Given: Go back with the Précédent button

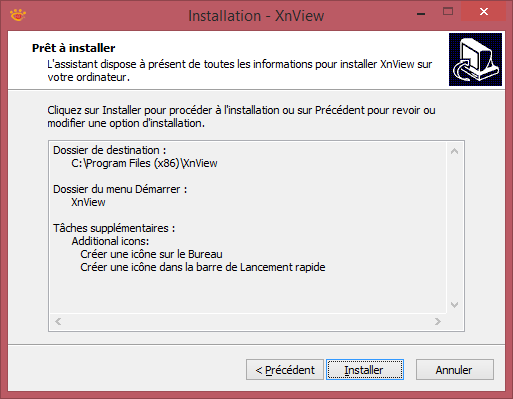Looking at the screenshot, I should click(285, 370).
